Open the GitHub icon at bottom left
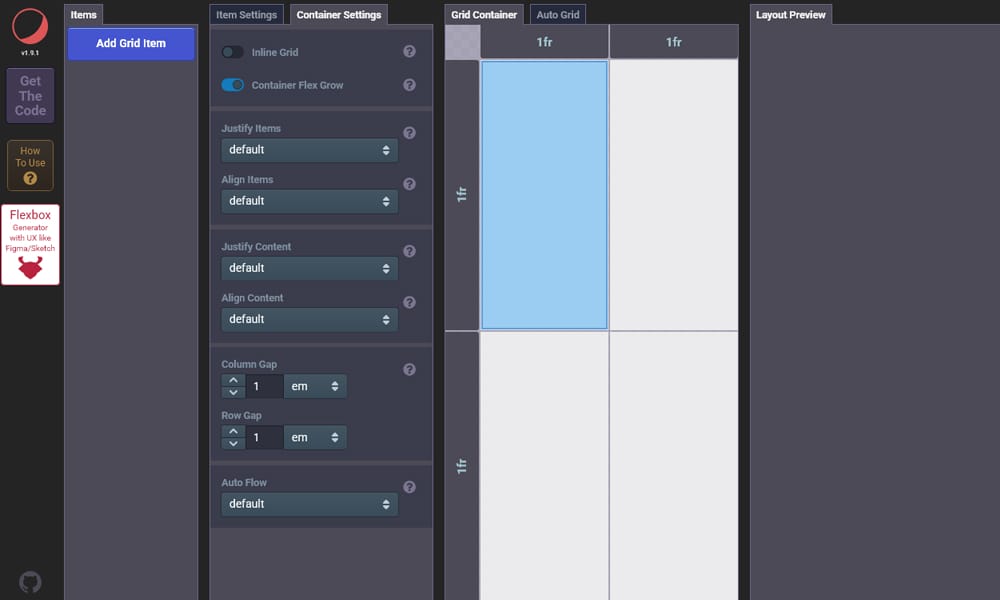The image size is (1000, 600). 30,581
